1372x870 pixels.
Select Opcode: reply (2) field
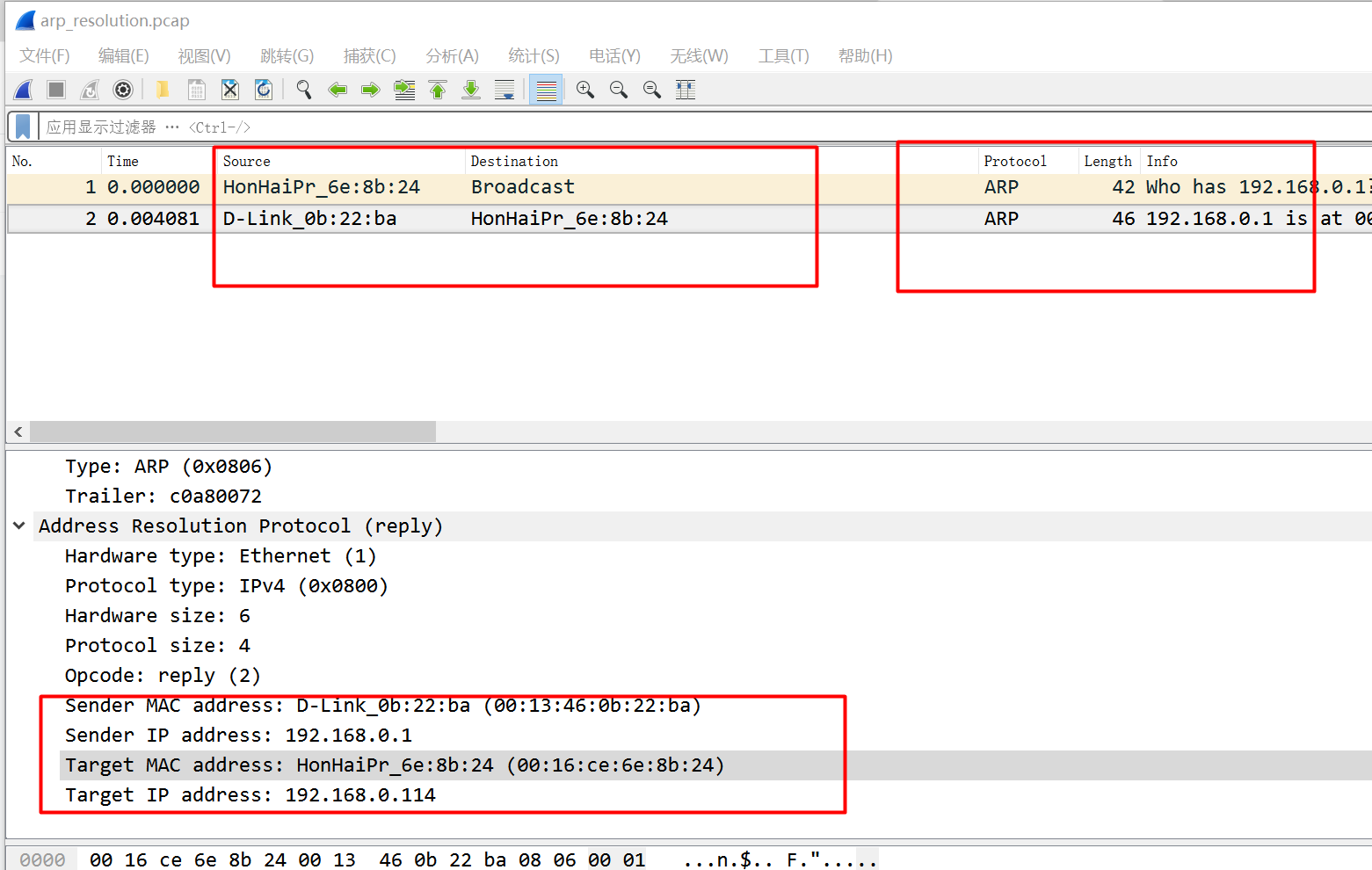click(163, 676)
